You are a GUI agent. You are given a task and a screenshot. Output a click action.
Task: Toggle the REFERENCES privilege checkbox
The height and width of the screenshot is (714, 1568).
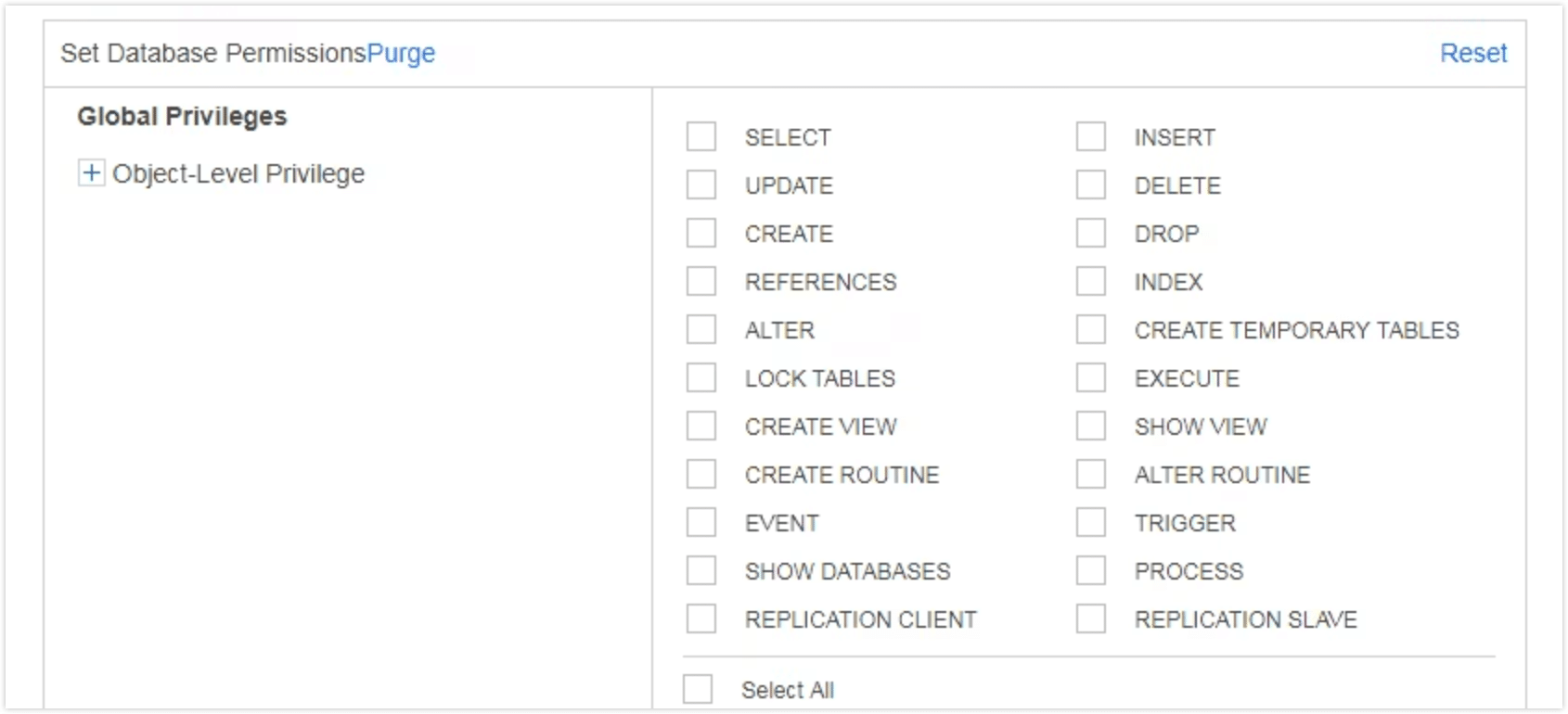[x=701, y=282]
